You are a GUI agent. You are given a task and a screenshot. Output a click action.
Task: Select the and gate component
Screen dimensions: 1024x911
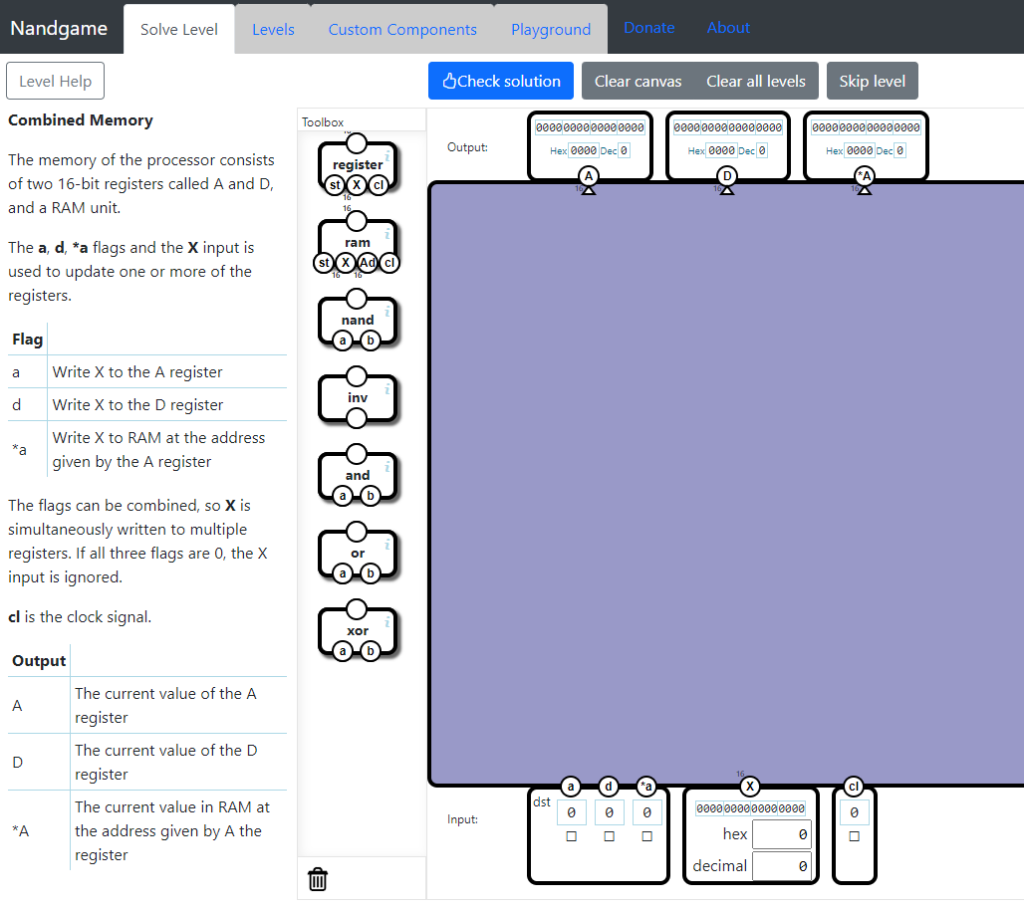357,476
